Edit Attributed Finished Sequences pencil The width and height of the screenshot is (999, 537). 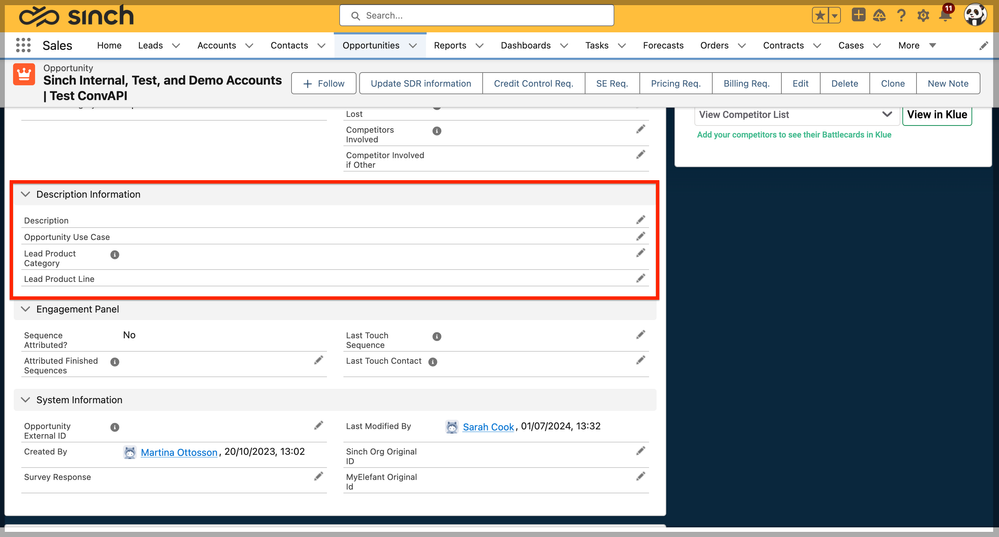[x=319, y=361]
